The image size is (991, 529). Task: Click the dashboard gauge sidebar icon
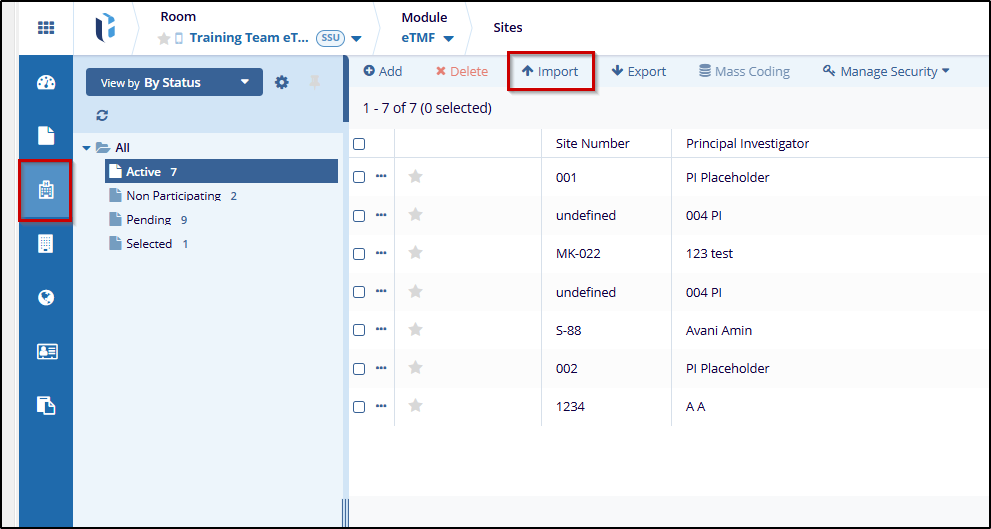[x=46, y=82]
